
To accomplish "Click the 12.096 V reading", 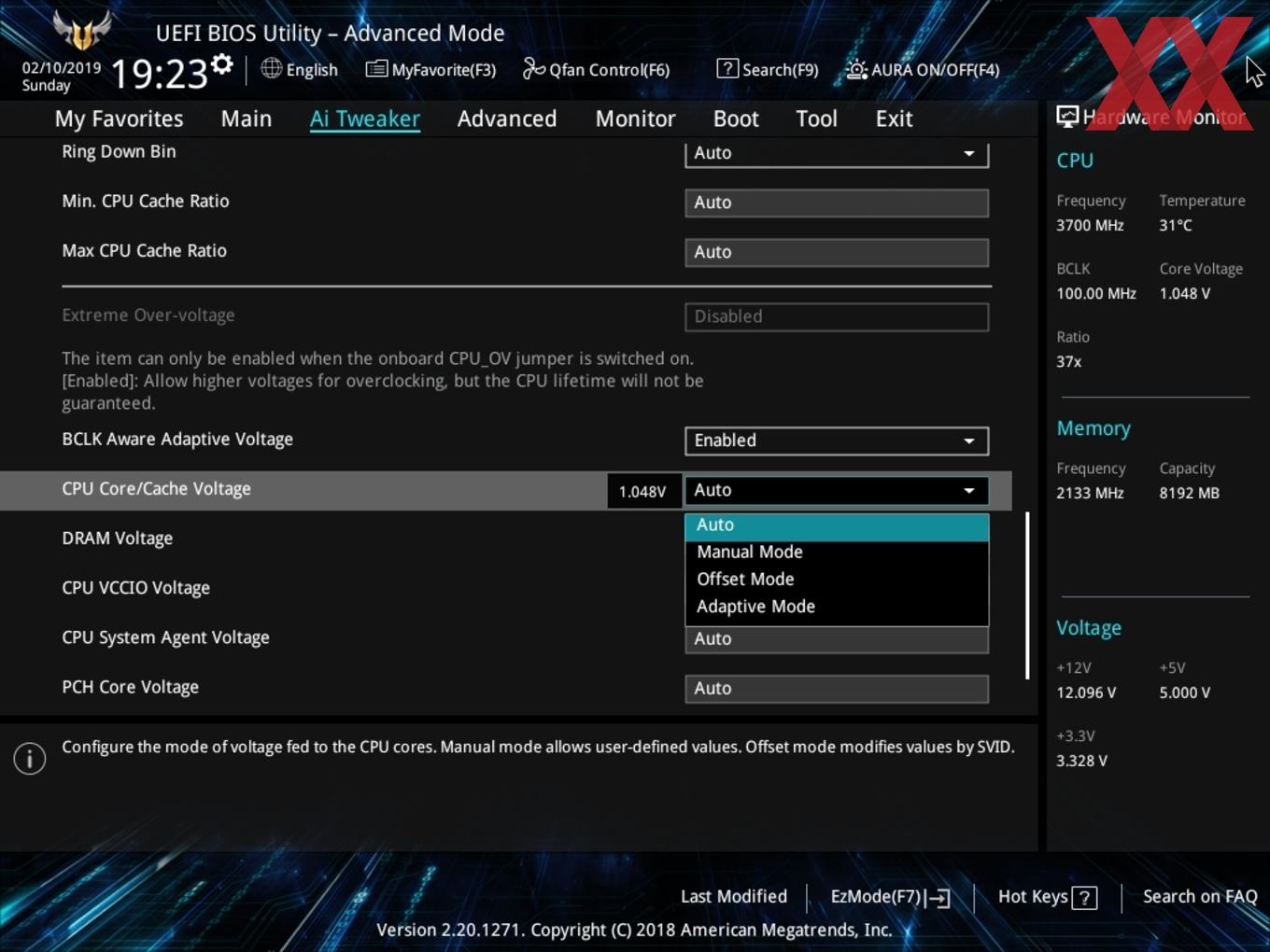I will (x=1086, y=693).
